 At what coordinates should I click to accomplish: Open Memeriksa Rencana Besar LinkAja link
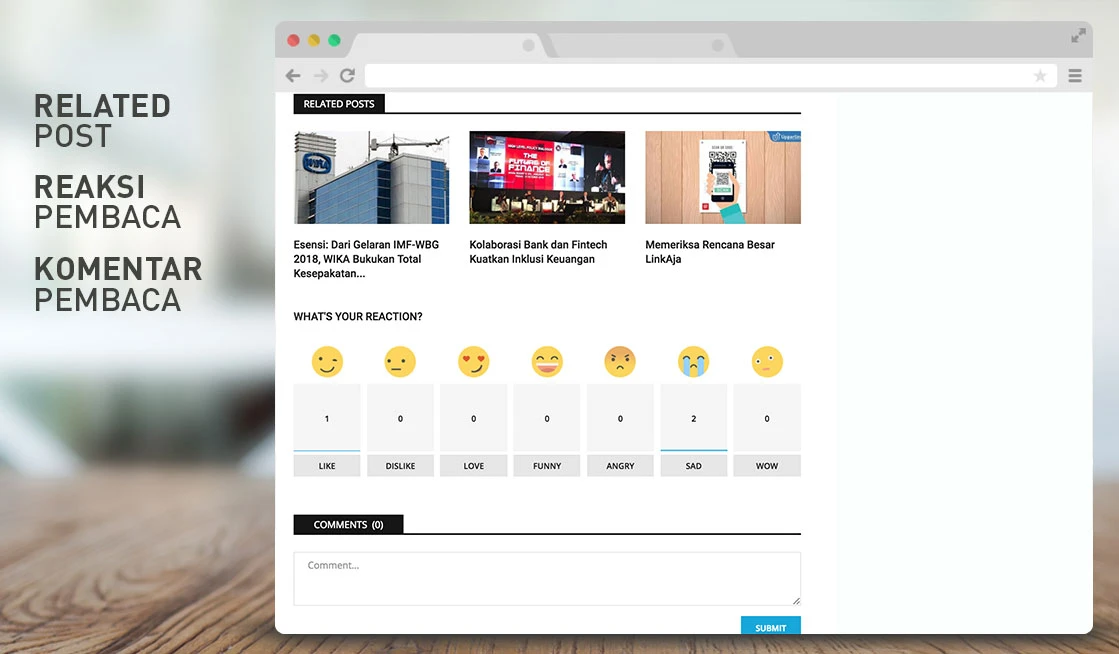click(710, 251)
